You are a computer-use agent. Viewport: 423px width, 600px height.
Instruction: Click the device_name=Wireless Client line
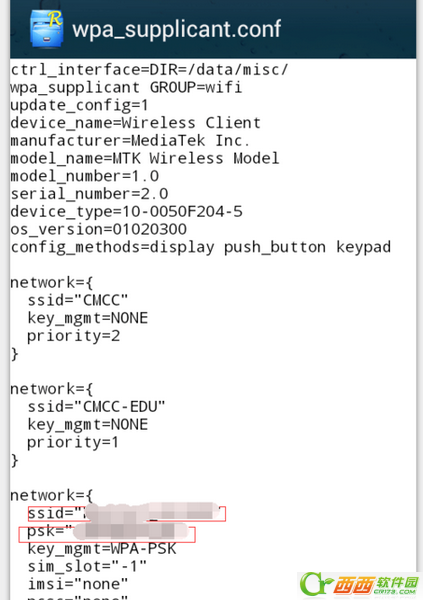(136, 123)
